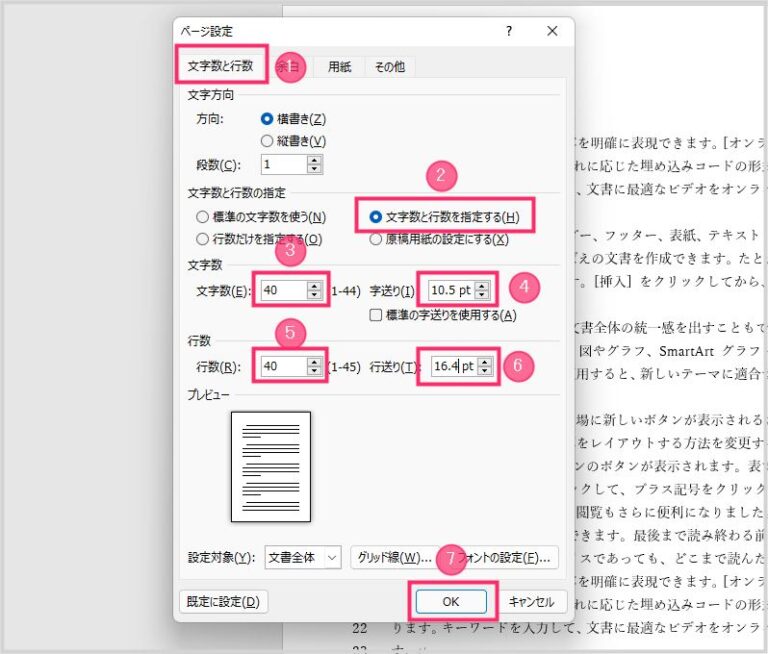Screen dimensions: 768x654
Task: Close the ページ設定 dialog
Action: click(x=552, y=31)
